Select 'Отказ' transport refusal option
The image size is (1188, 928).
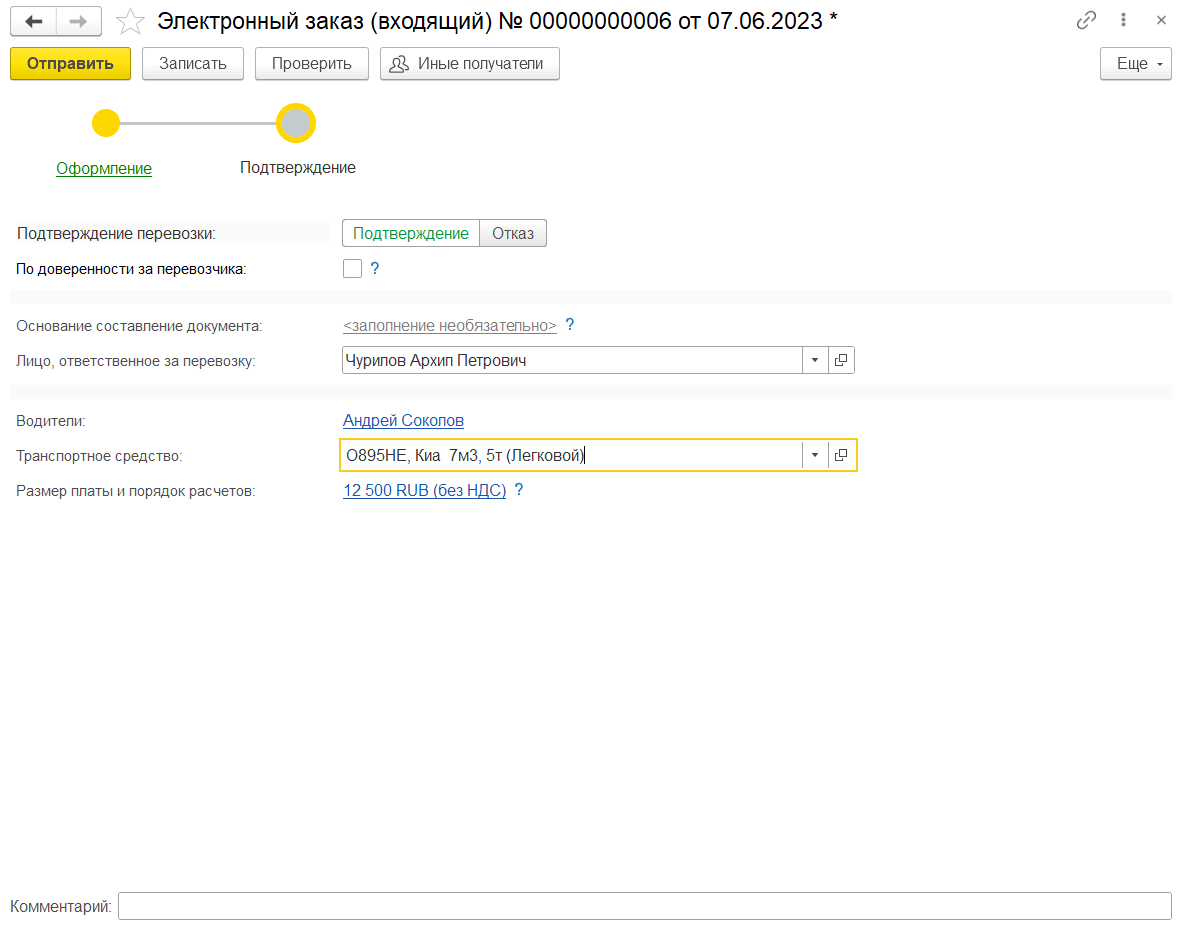[513, 233]
